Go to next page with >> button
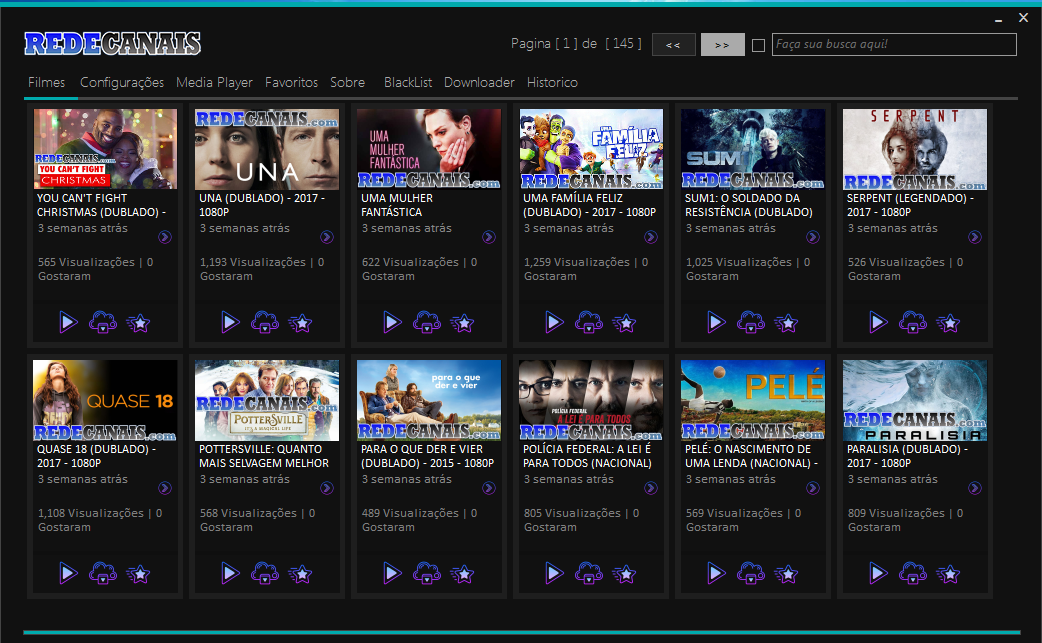The image size is (1042, 643). [722, 45]
